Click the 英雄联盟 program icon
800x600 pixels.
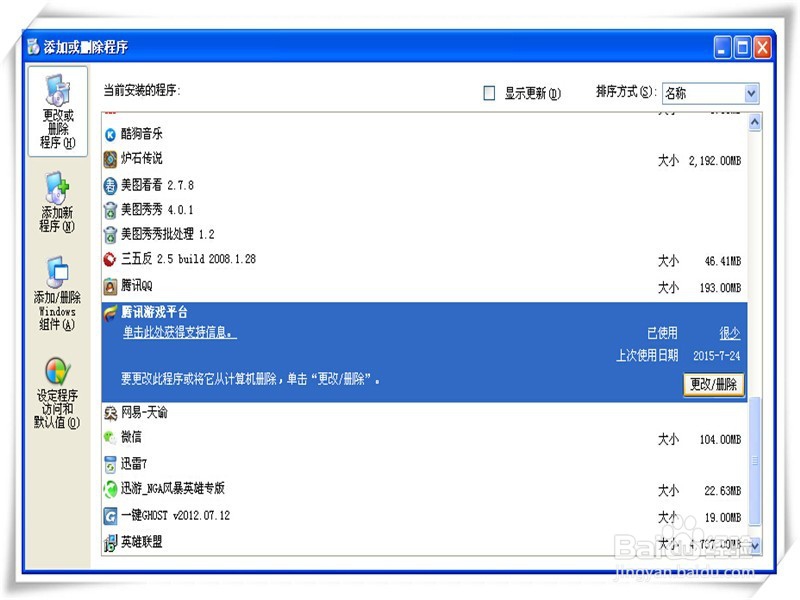tap(110, 543)
